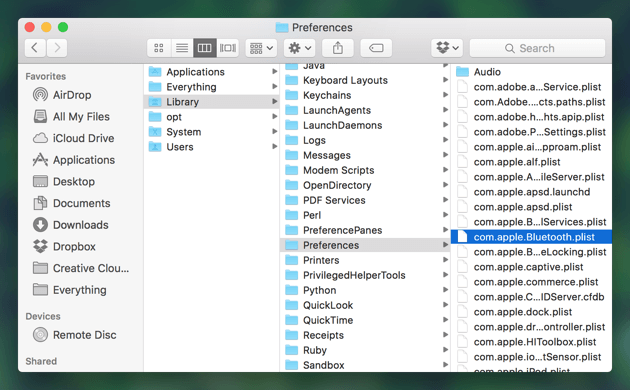The height and width of the screenshot is (390, 630).
Task: Select Messages folder
Action: coord(365,155)
